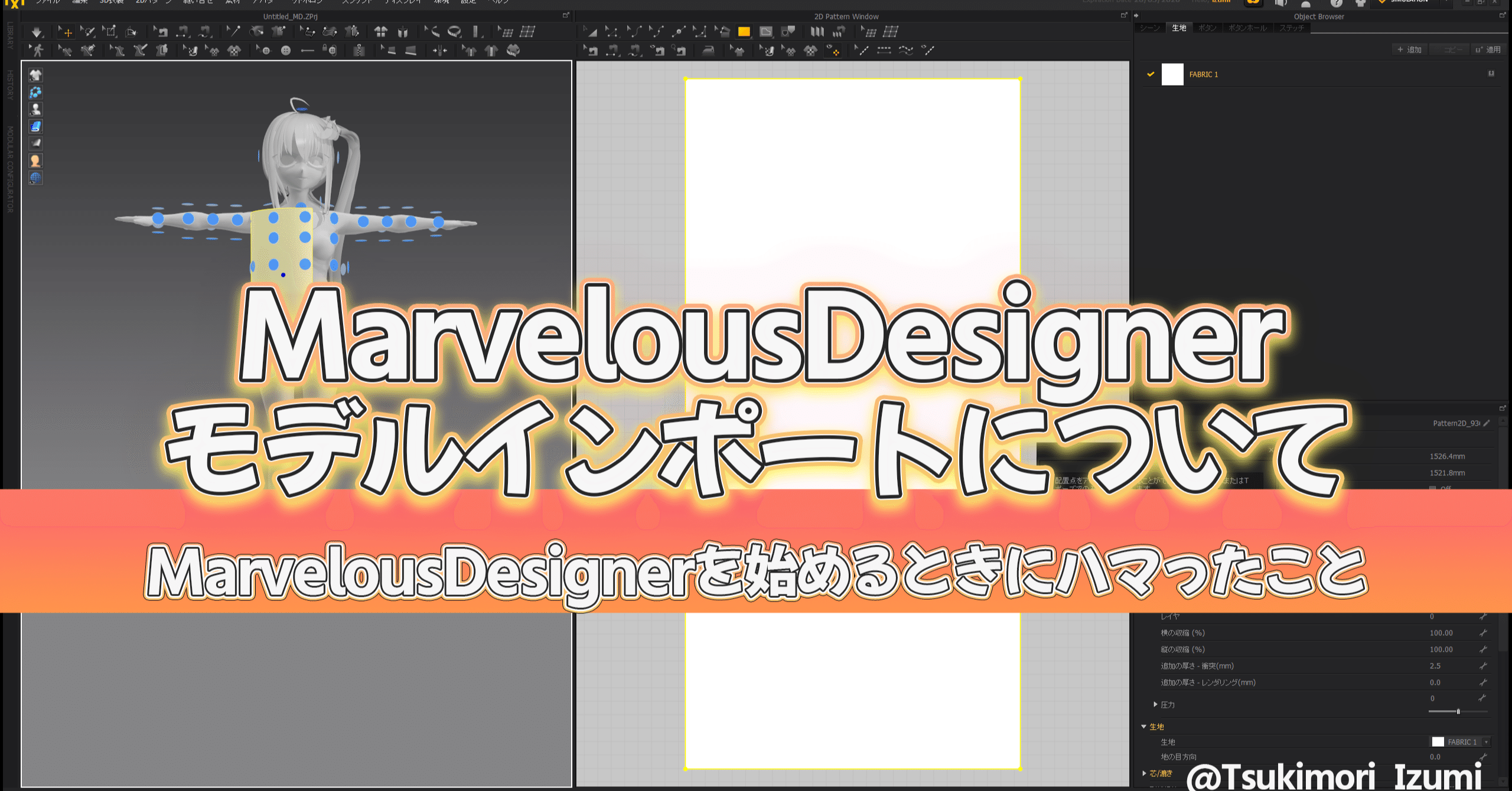Open the HISTORY side panel tab
The image size is (1512, 791).
point(10,84)
